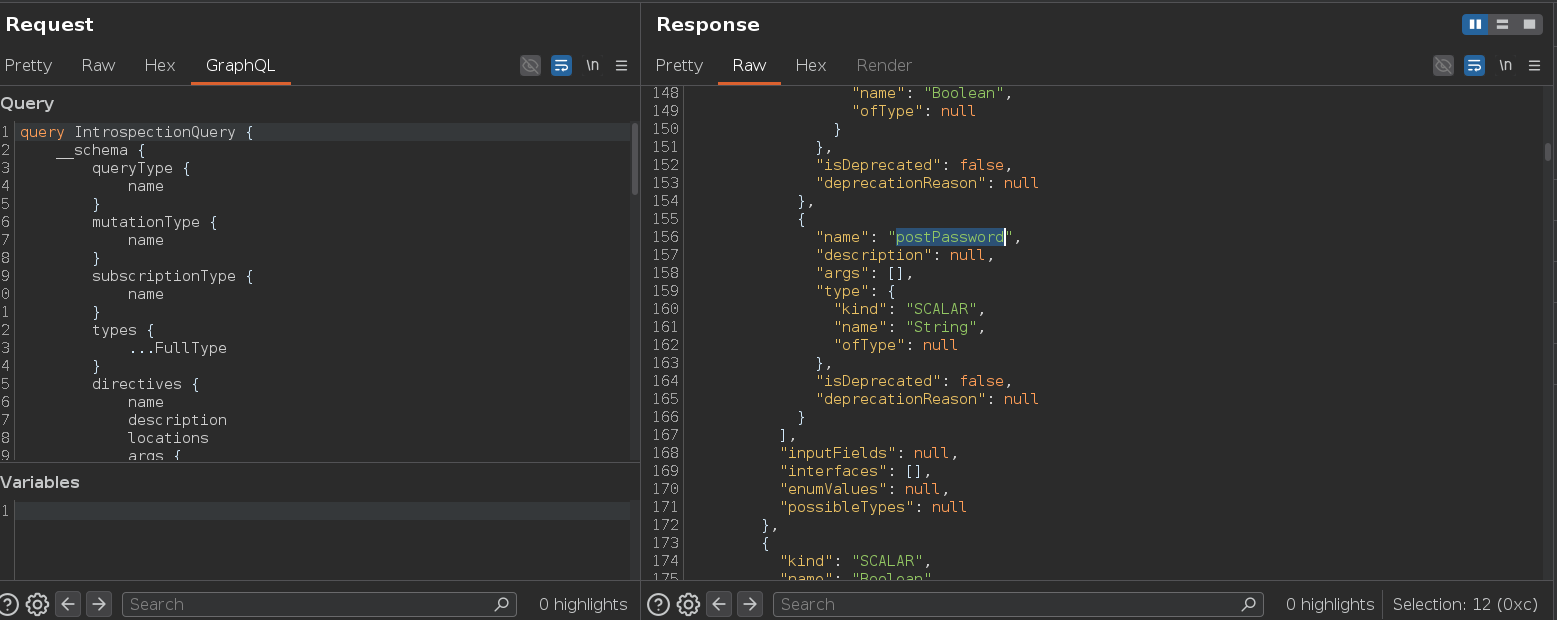Click '"interfaces": []' line
This screenshot has width=1557, height=620.
pyautogui.click(x=856, y=471)
